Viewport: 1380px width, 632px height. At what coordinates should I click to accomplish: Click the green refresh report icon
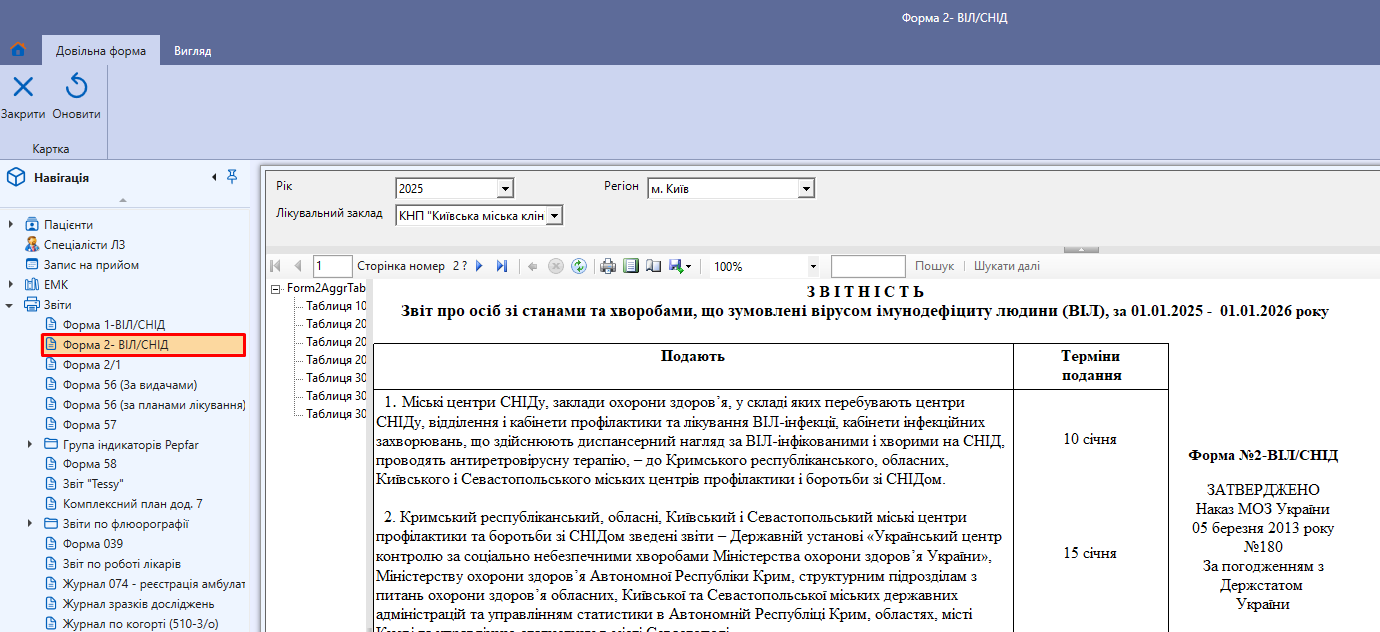point(579,266)
